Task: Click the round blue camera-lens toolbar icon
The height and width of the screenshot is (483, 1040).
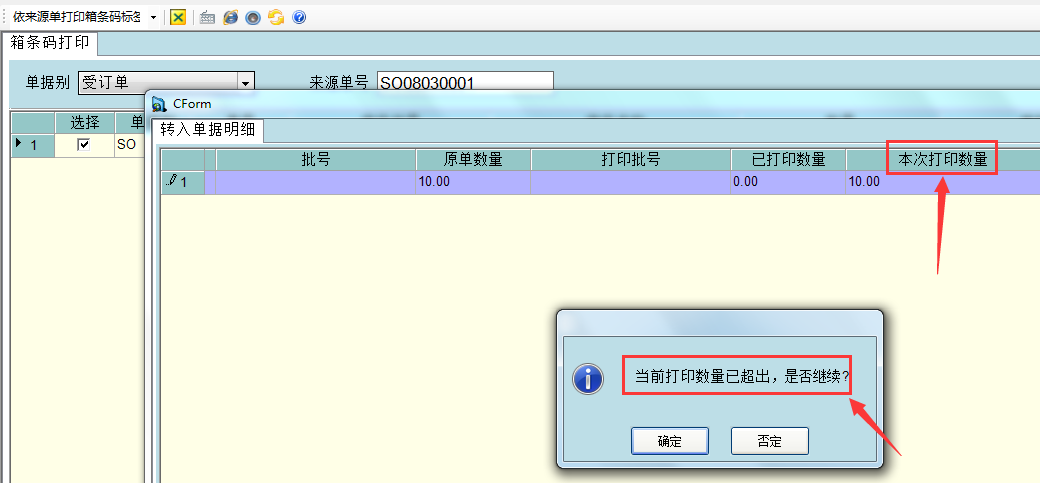Action: 253,18
